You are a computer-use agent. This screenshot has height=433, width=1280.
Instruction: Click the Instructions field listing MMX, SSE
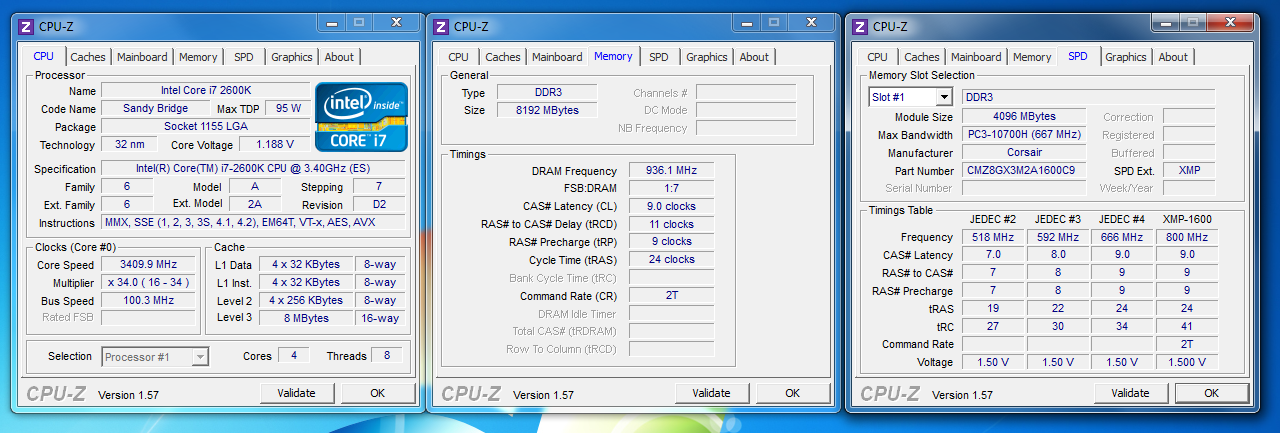click(x=253, y=223)
